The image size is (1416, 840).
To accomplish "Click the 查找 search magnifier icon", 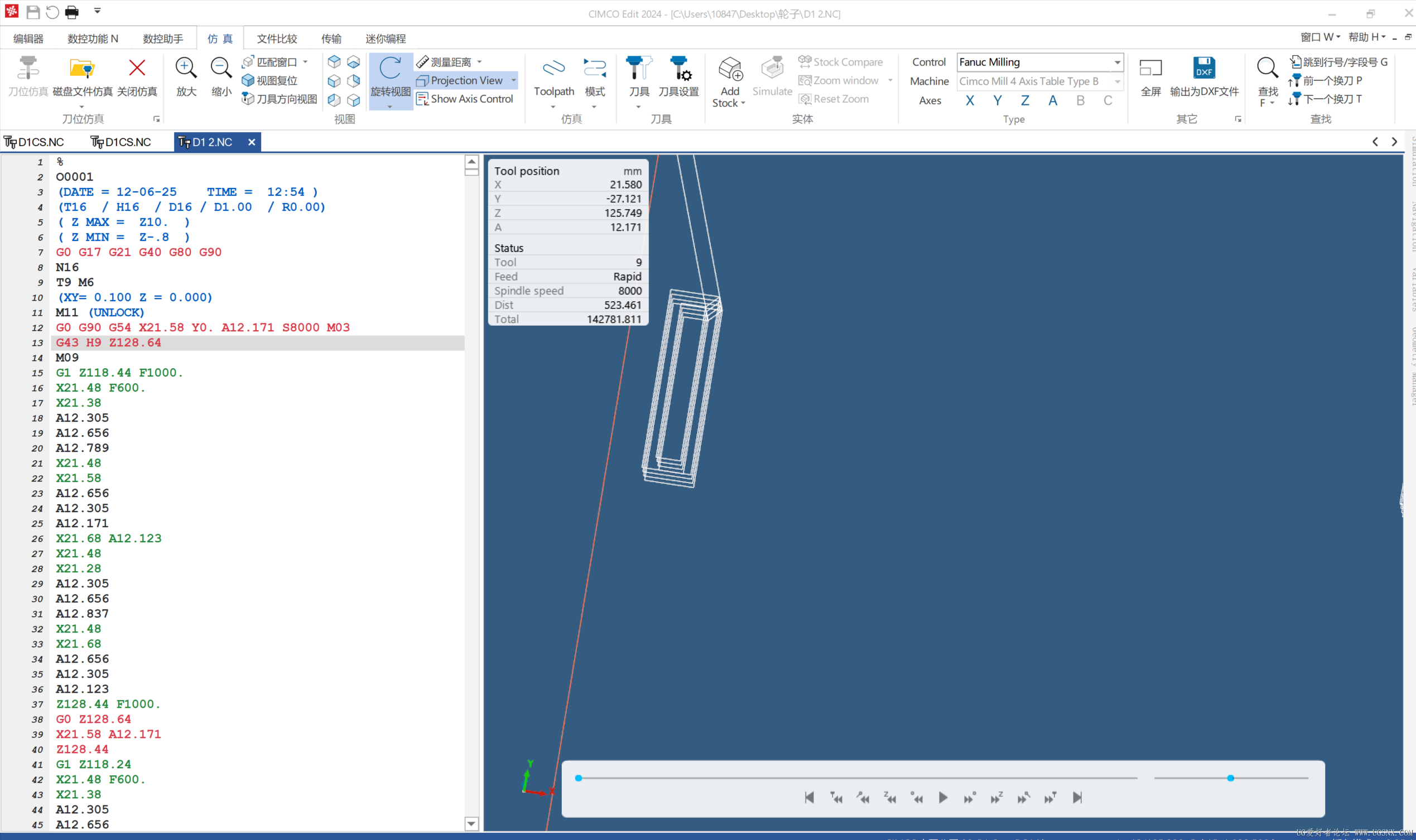I will pos(1267,69).
